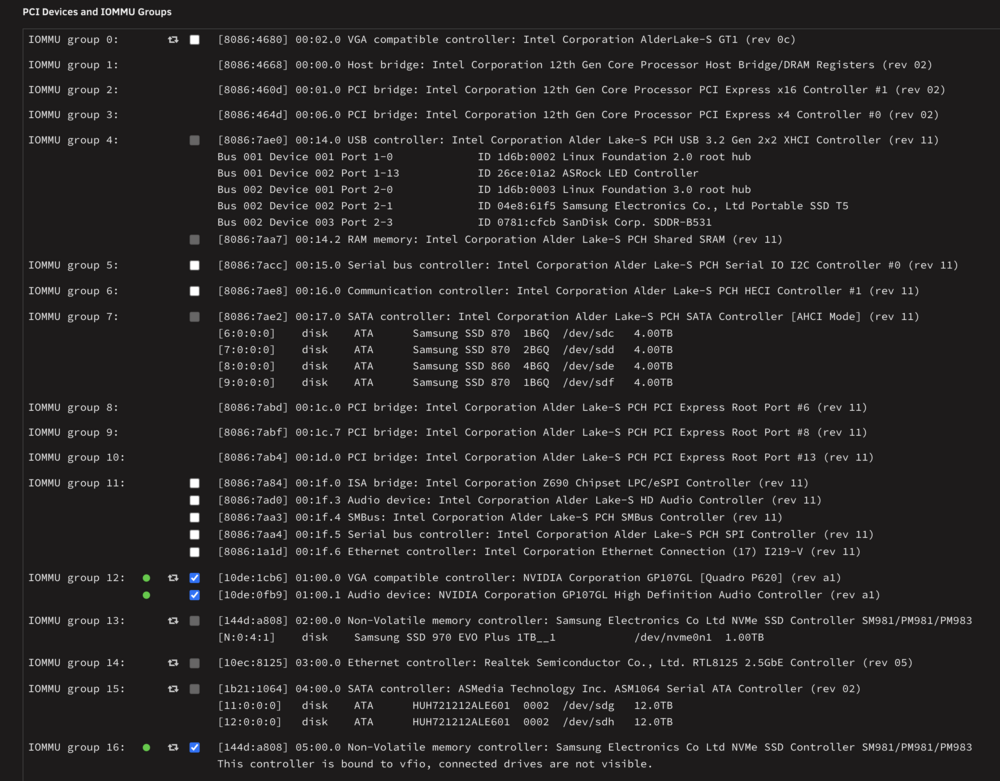Uncheck the NVIDIA High Definition Audio box

pos(195,595)
